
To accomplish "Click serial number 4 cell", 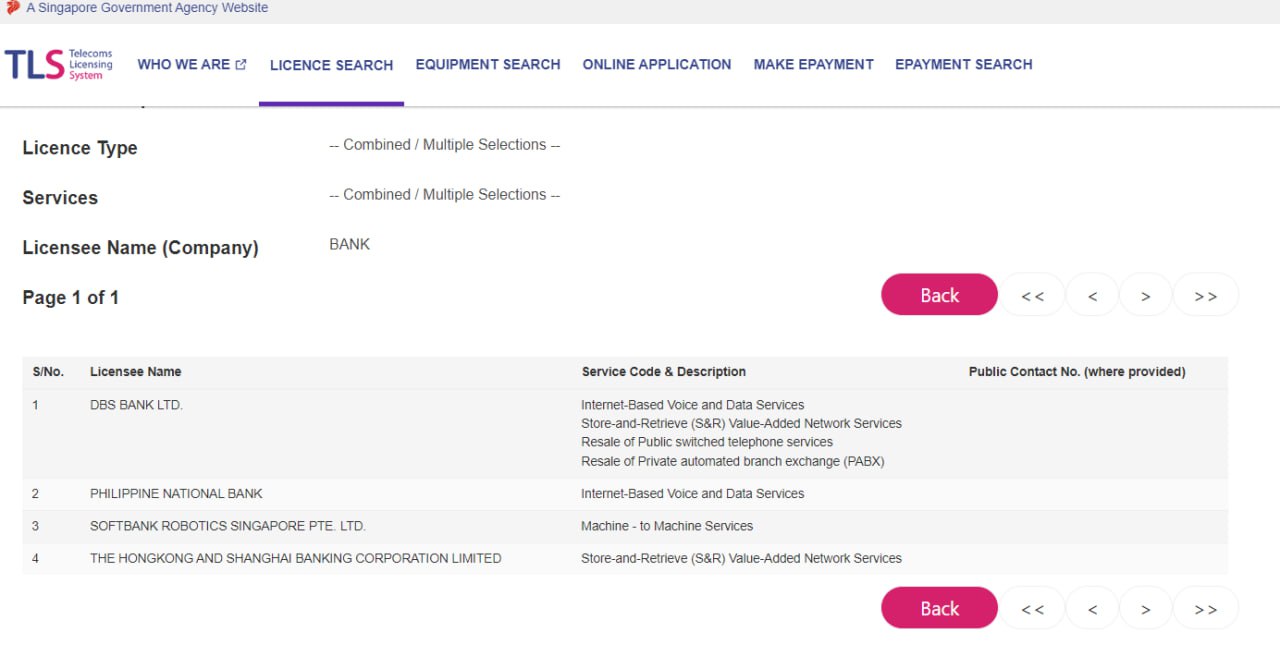I will click(x=35, y=558).
